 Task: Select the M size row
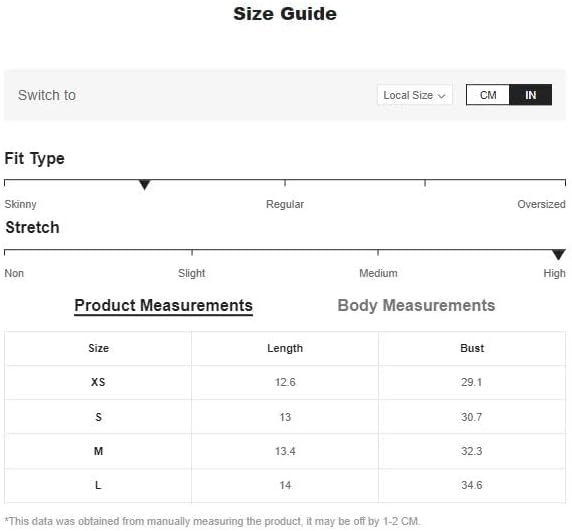285,451
